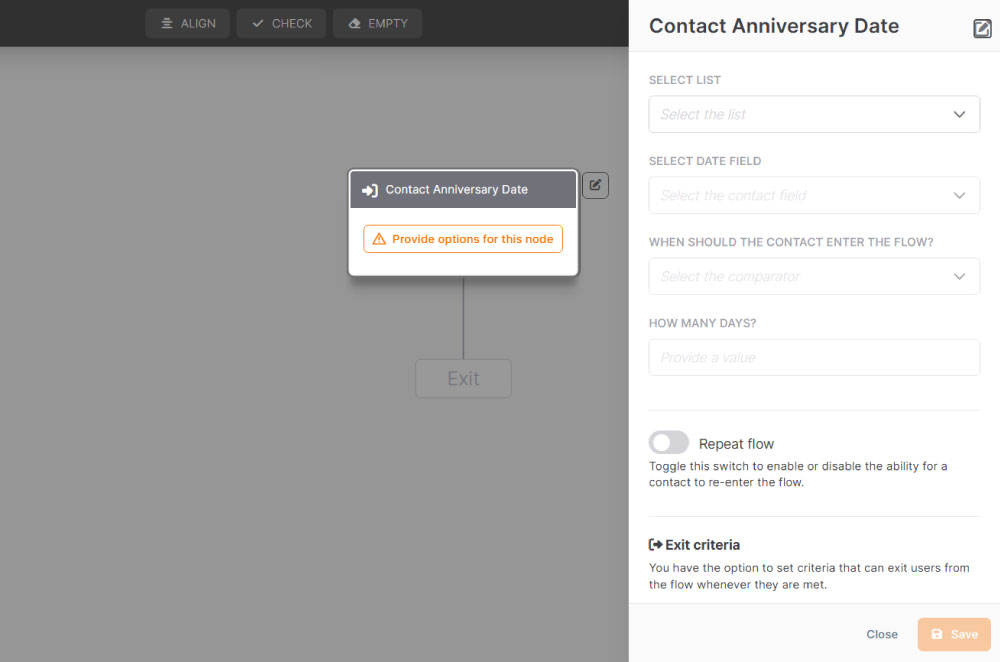Screen dimensions: 1000x662
Task: Click the enter-arrow icon in node header
Action: 370,190
